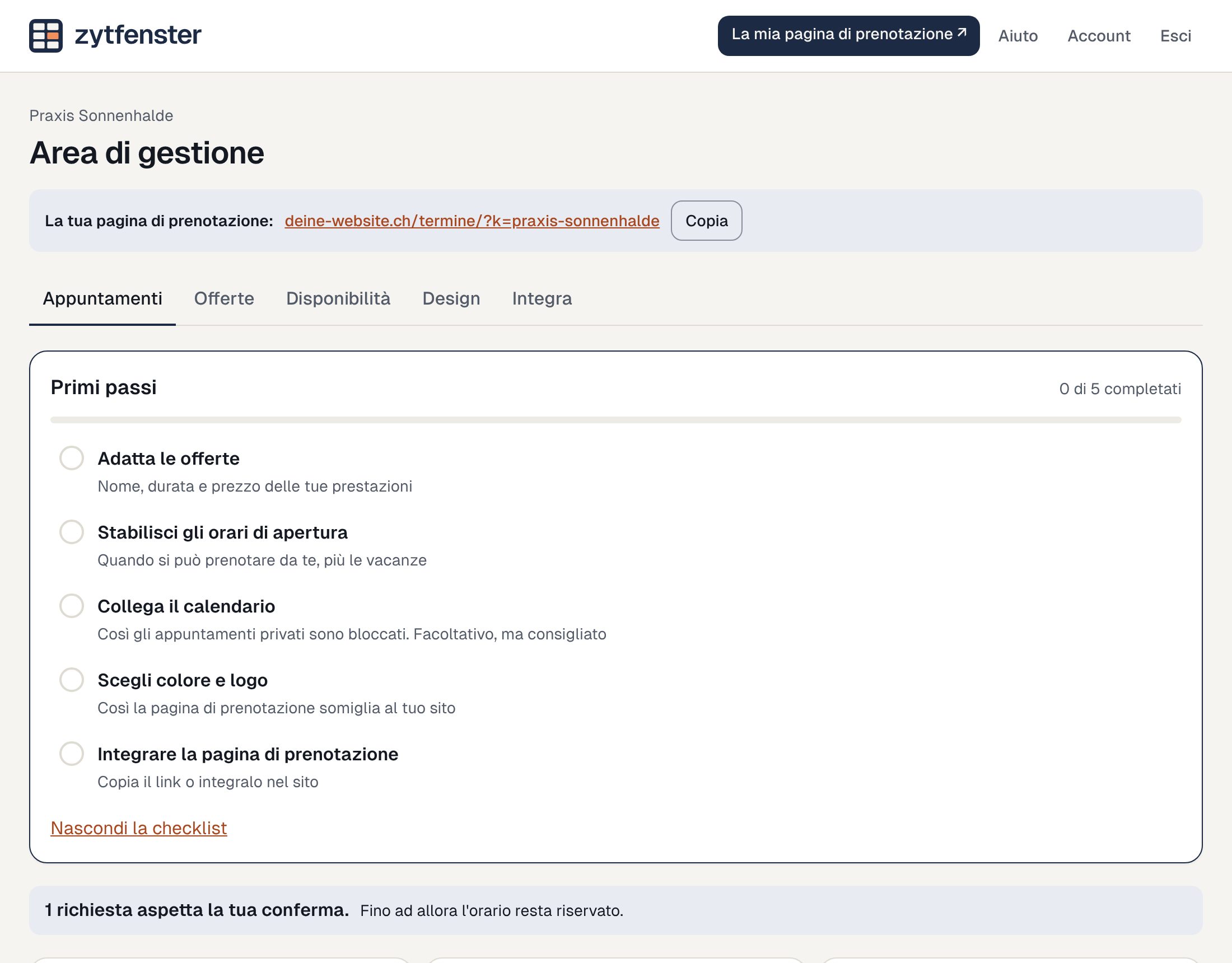This screenshot has height=963, width=1232.
Task: Check 'Stabilisci gli orari di apertura' circle
Action: [x=72, y=532]
